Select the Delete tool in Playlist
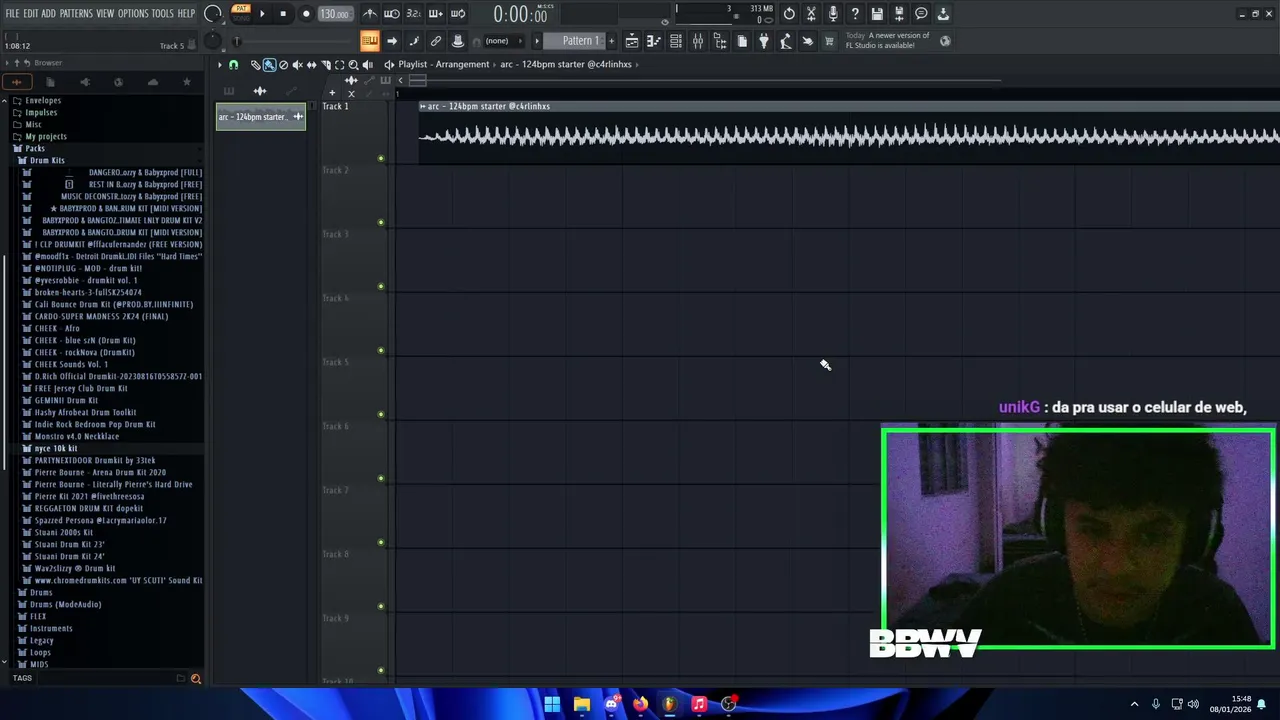The height and width of the screenshot is (720, 1280). 283,65
